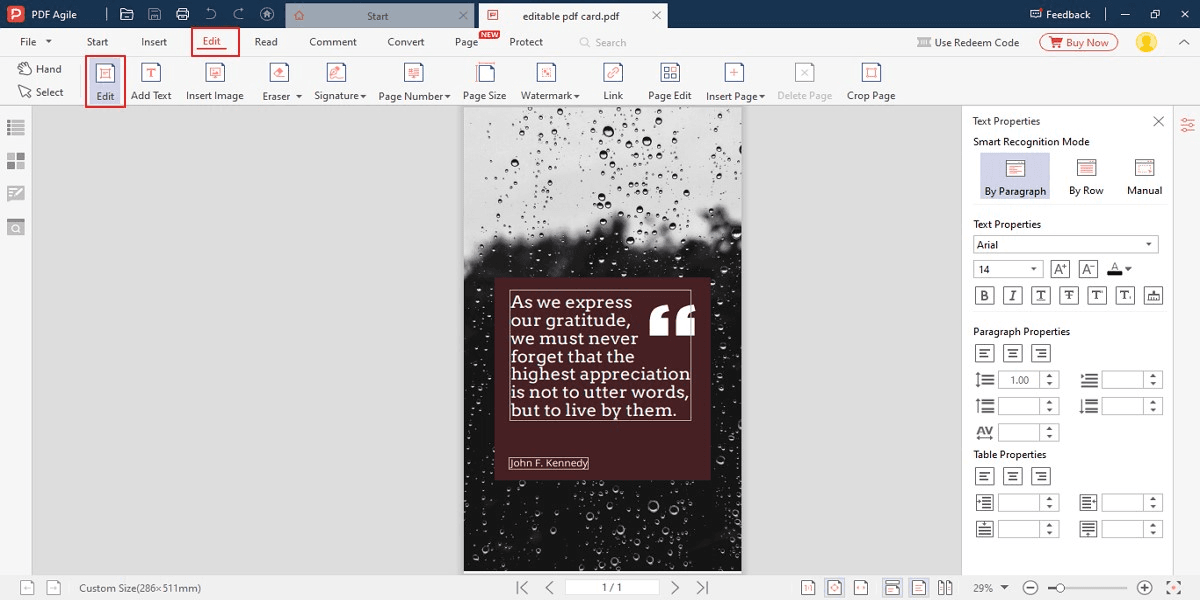Select the Crop Page tool
Screen dimensions: 1200x600
pyautogui.click(x=871, y=82)
